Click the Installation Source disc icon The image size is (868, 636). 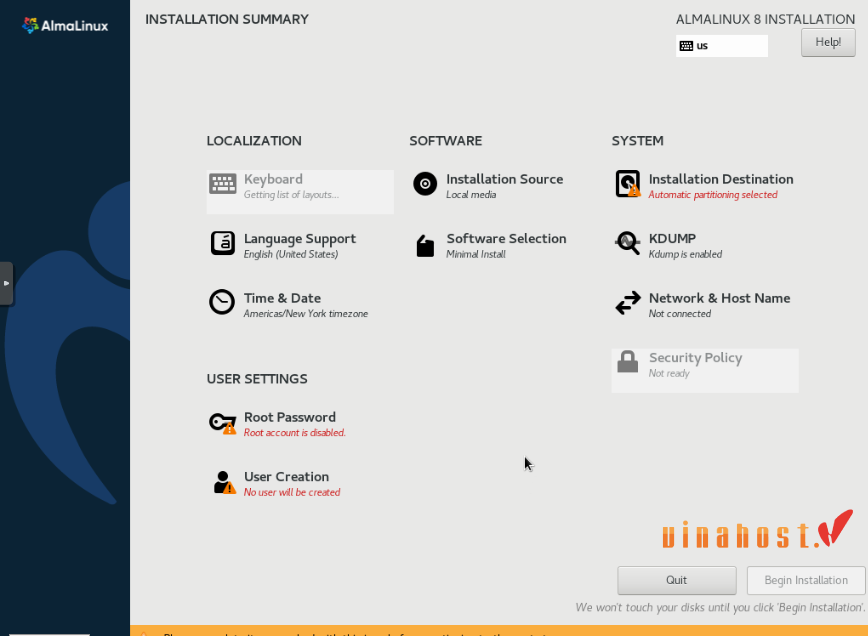(x=425, y=184)
